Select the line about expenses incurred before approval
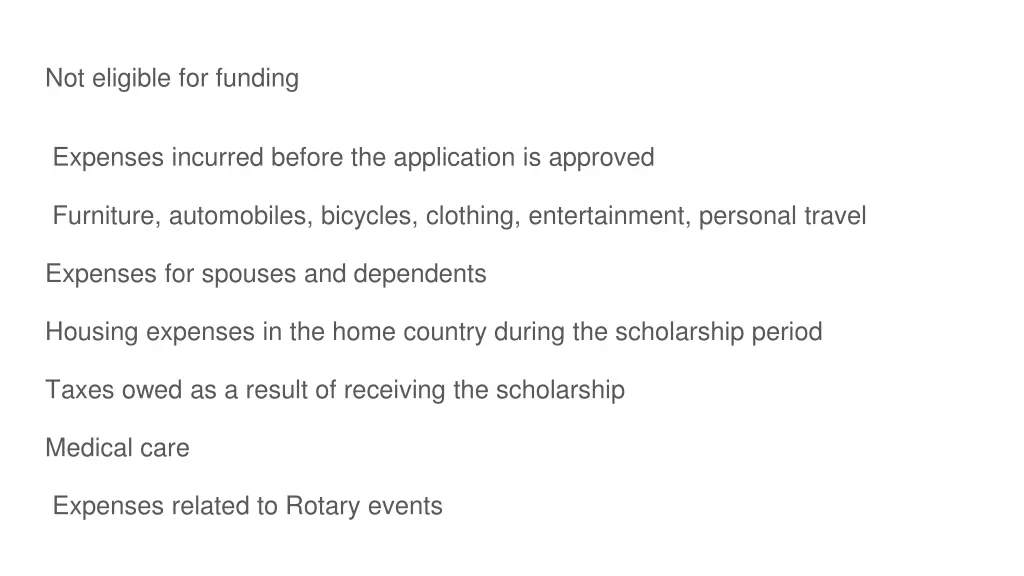The width and height of the screenshot is (1024, 576). pyautogui.click(x=353, y=158)
